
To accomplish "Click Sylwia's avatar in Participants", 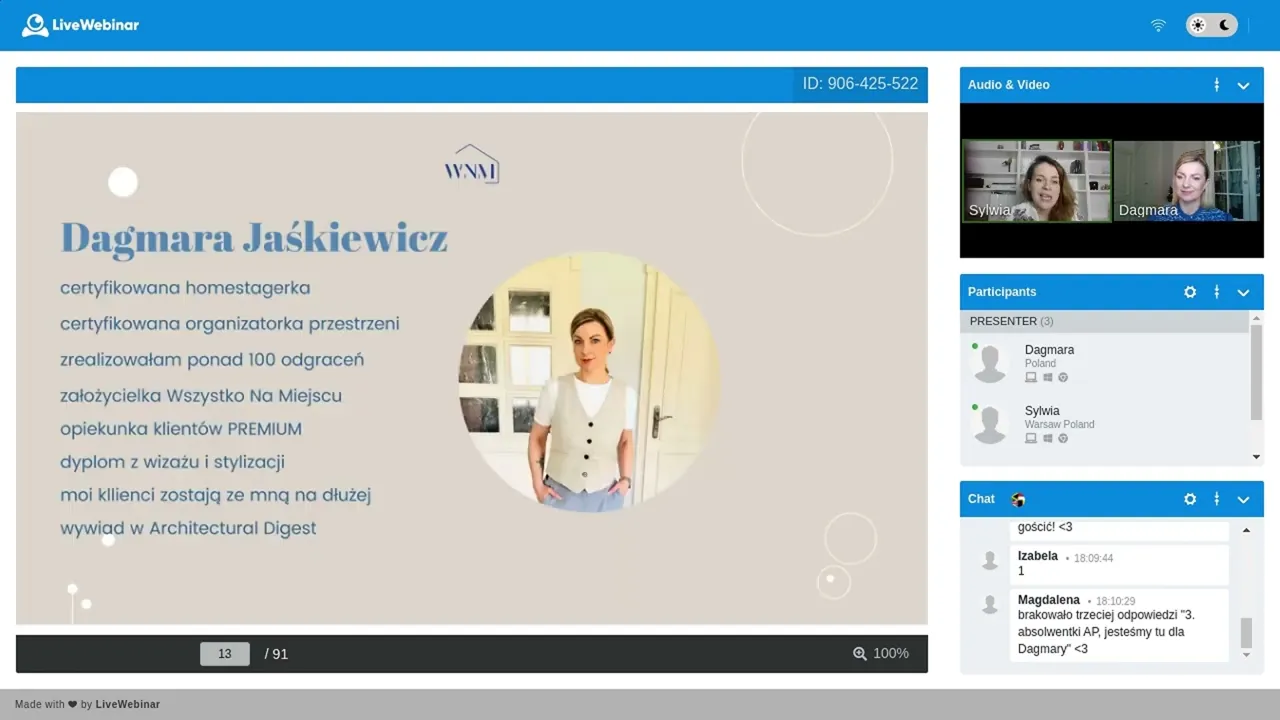I will pos(990,424).
